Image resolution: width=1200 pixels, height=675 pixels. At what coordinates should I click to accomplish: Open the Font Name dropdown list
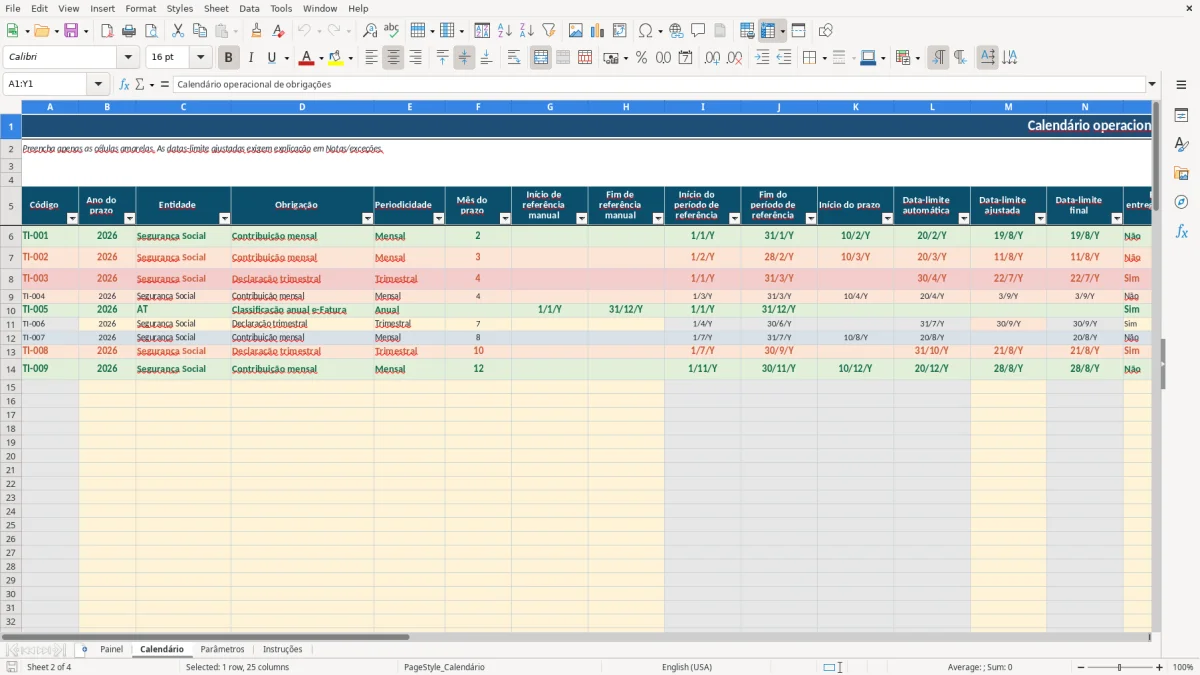(128, 58)
